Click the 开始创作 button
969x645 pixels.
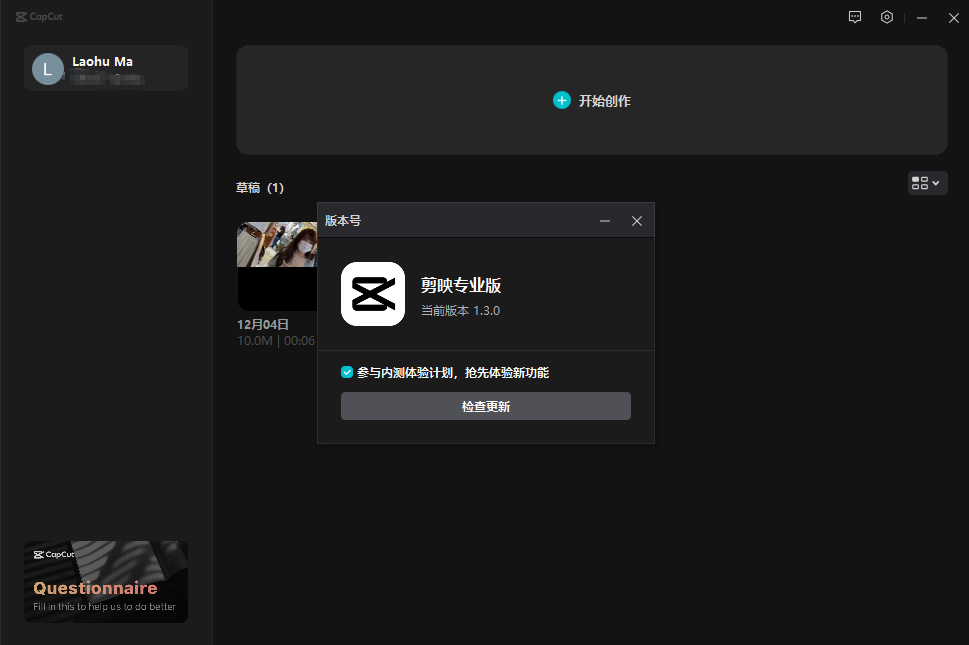click(x=592, y=100)
